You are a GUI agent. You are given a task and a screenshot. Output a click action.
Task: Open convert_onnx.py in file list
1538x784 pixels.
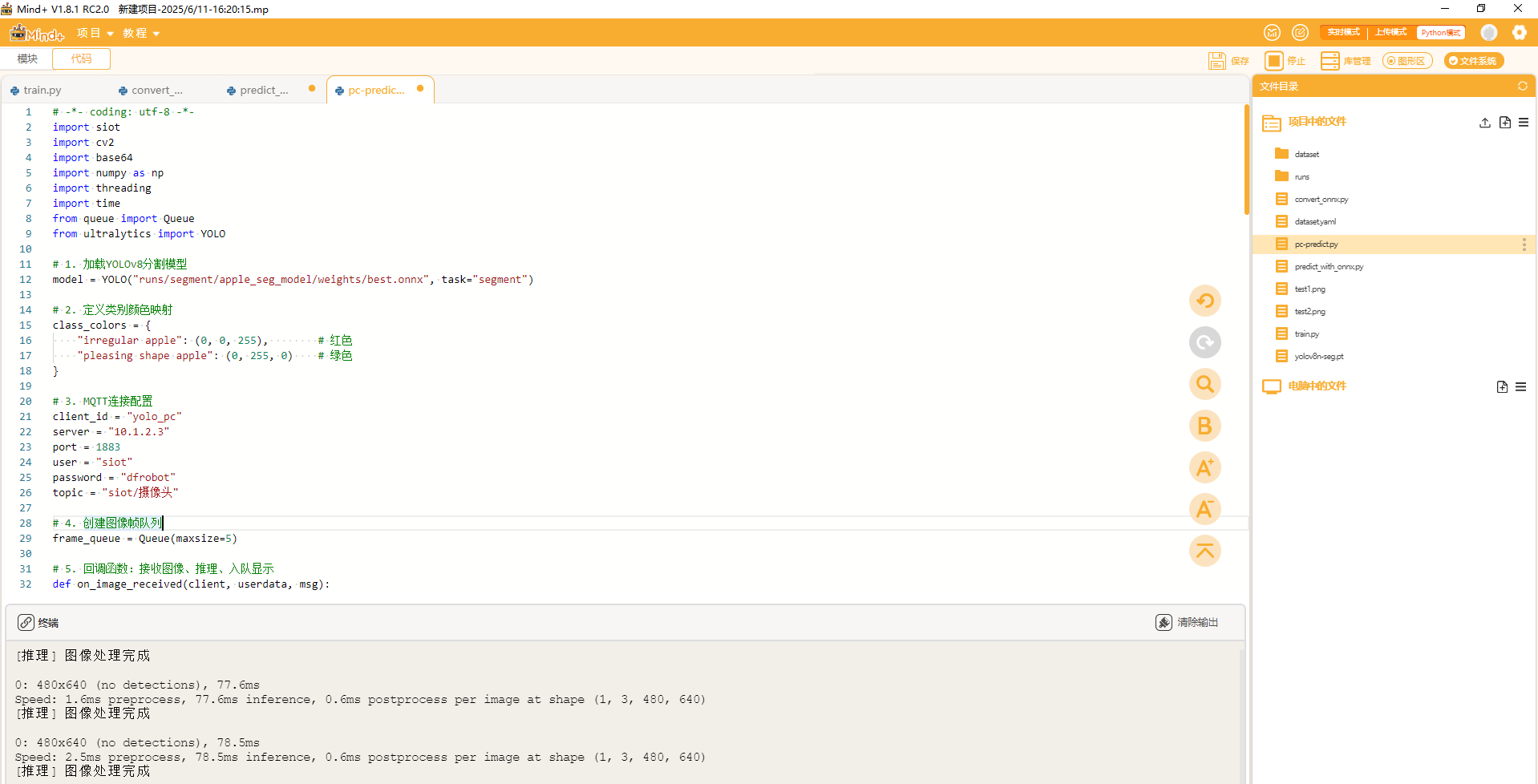click(x=1321, y=200)
